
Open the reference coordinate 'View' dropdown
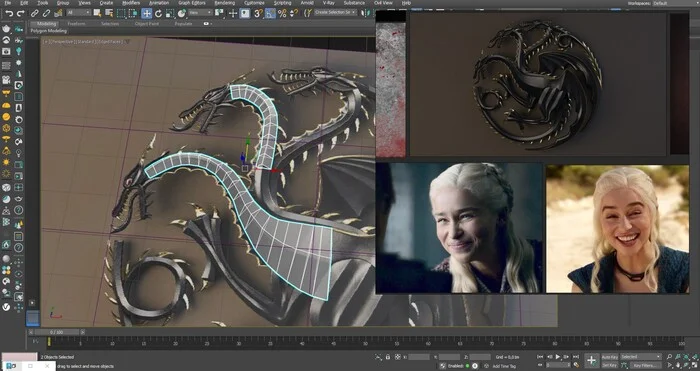200,13
